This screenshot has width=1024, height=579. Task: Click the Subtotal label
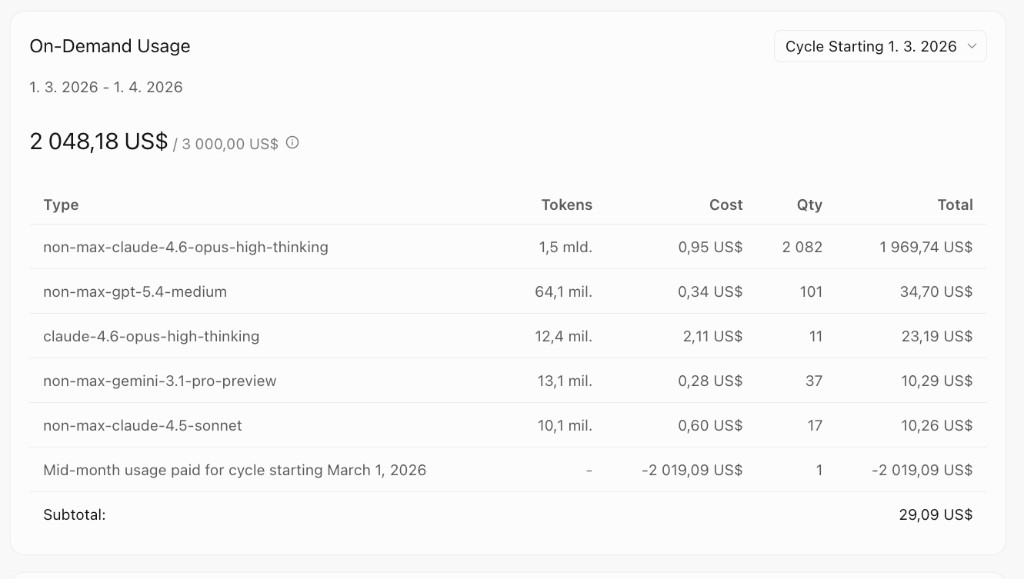point(74,514)
